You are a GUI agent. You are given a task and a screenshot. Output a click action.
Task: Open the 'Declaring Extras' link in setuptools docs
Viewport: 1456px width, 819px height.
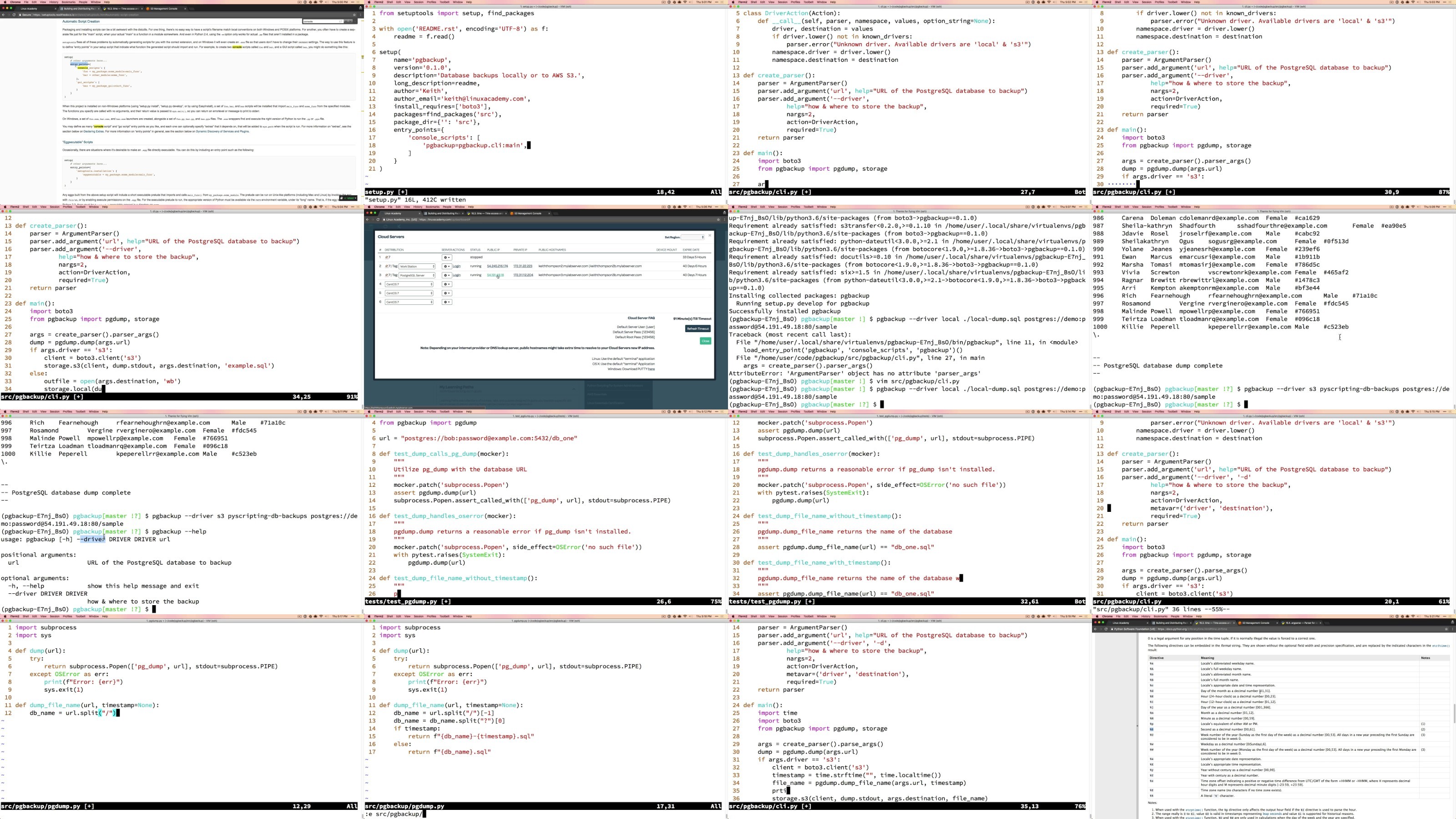[94, 131]
